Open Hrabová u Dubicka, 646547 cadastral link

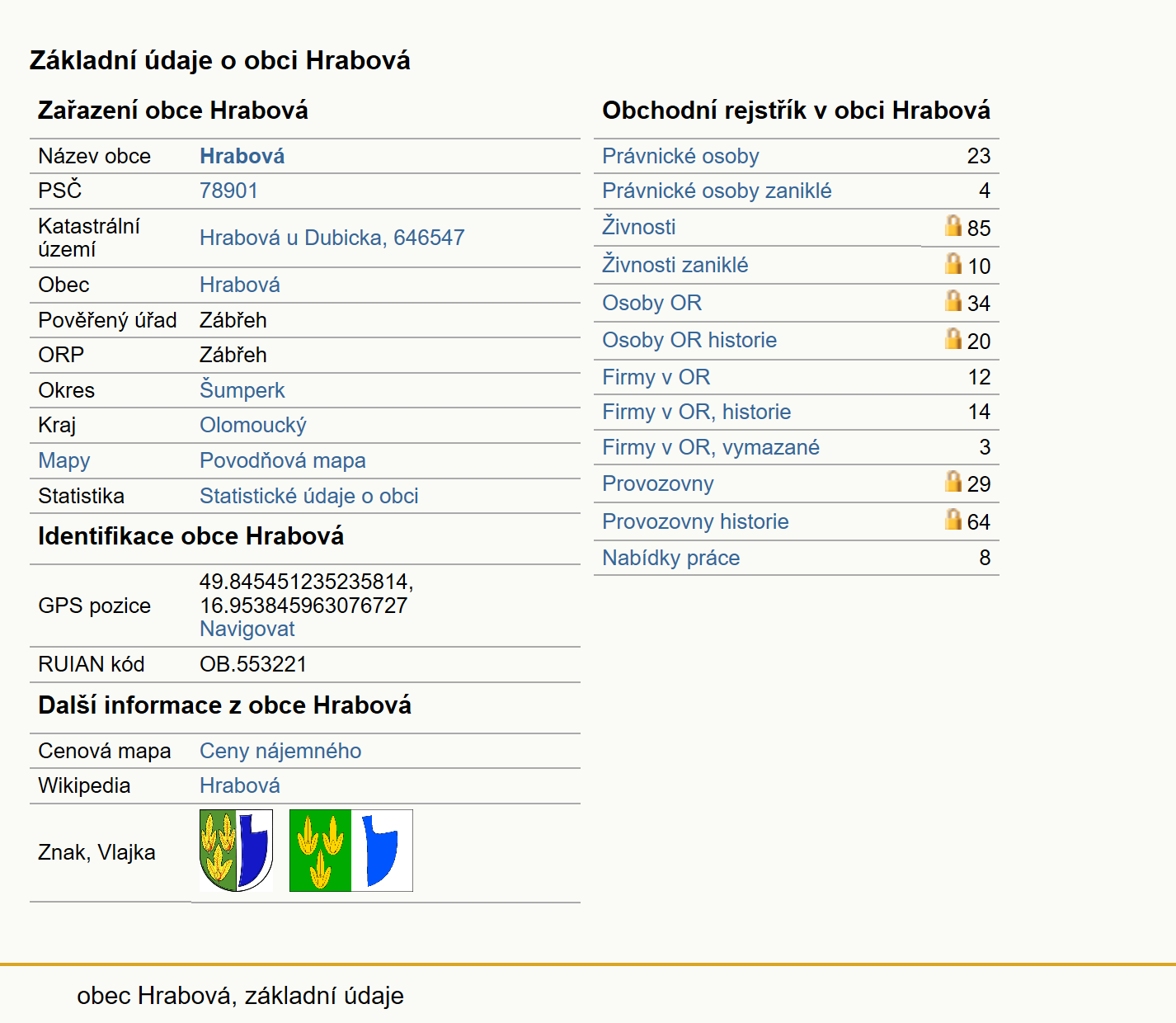(332, 238)
